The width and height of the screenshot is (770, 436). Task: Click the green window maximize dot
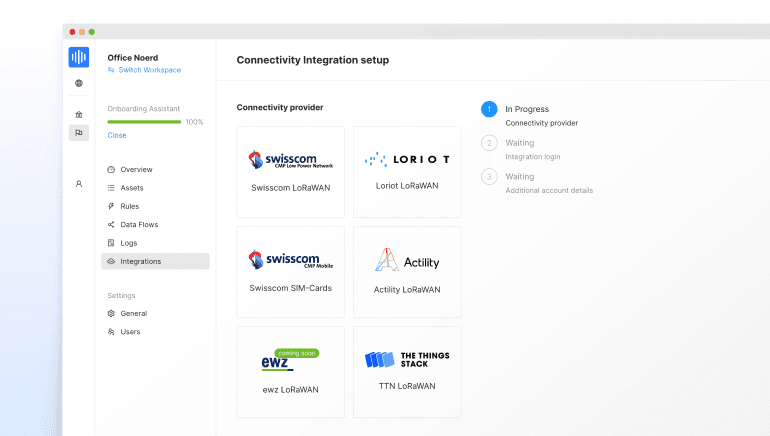pyautogui.click(x=91, y=32)
